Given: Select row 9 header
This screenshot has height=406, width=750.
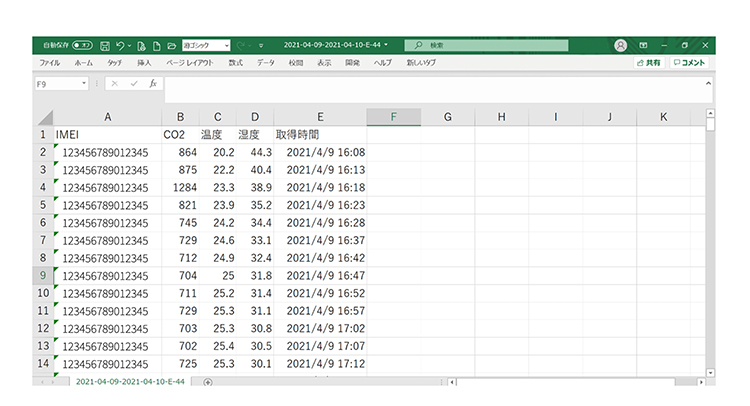Looking at the screenshot, I should [43, 276].
